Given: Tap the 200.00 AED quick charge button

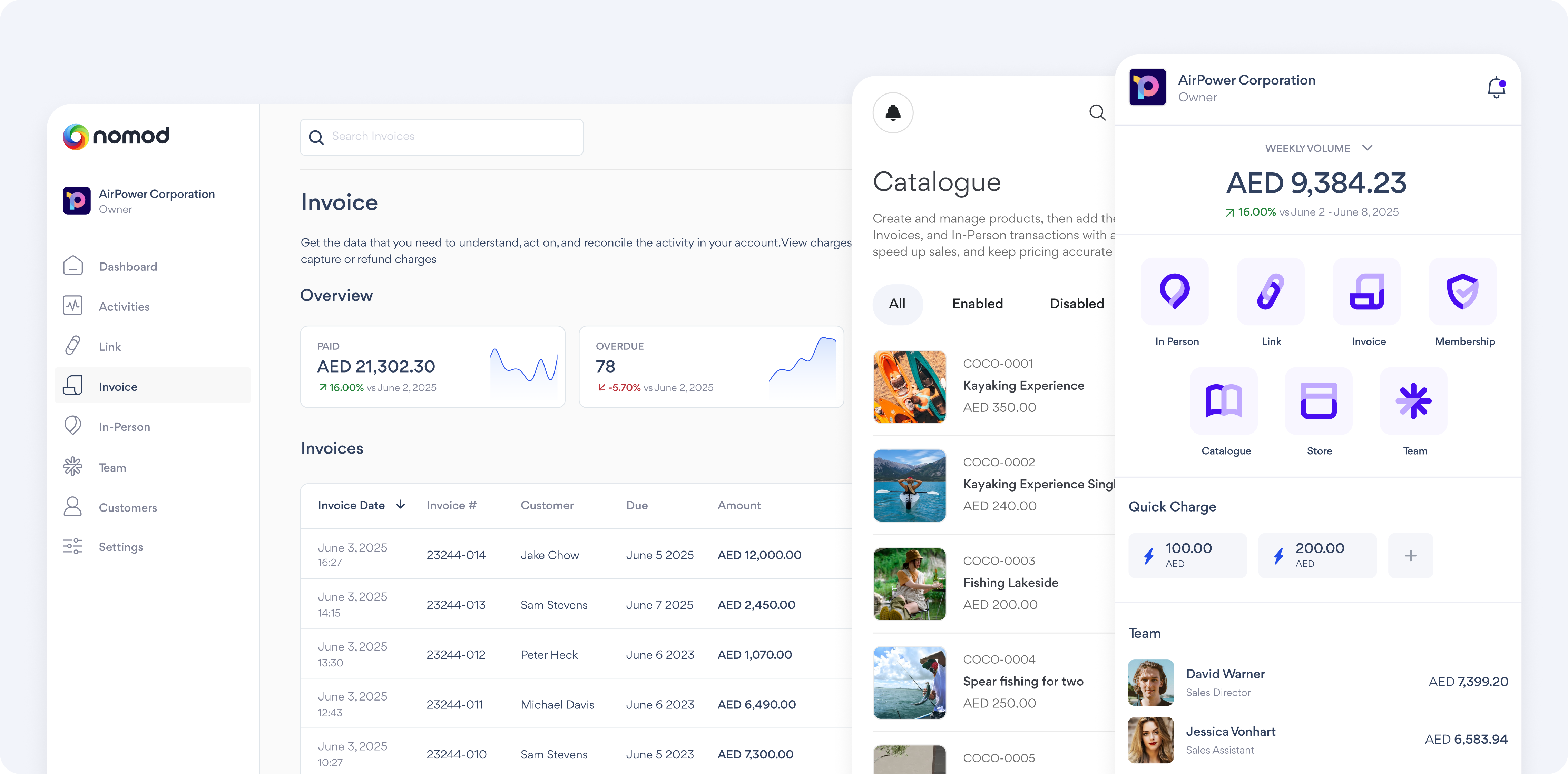Looking at the screenshot, I should point(1318,556).
